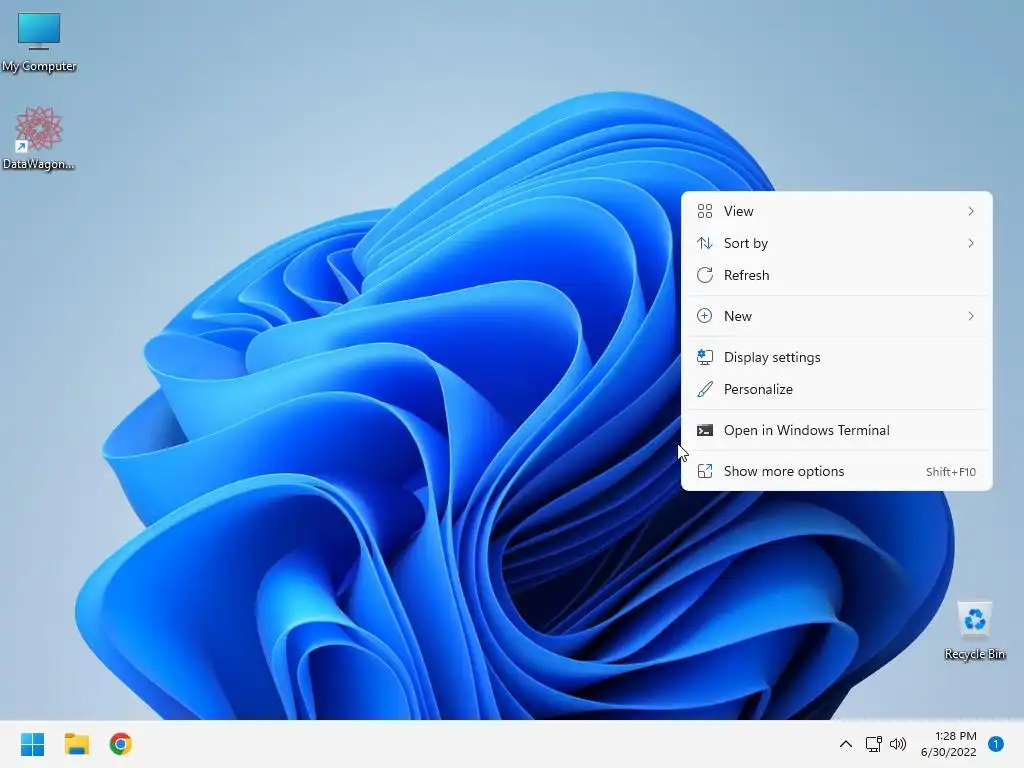Launch Google Chrome from the taskbar
Viewport: 1024px width, 768px height.
(x=121, y=744)
